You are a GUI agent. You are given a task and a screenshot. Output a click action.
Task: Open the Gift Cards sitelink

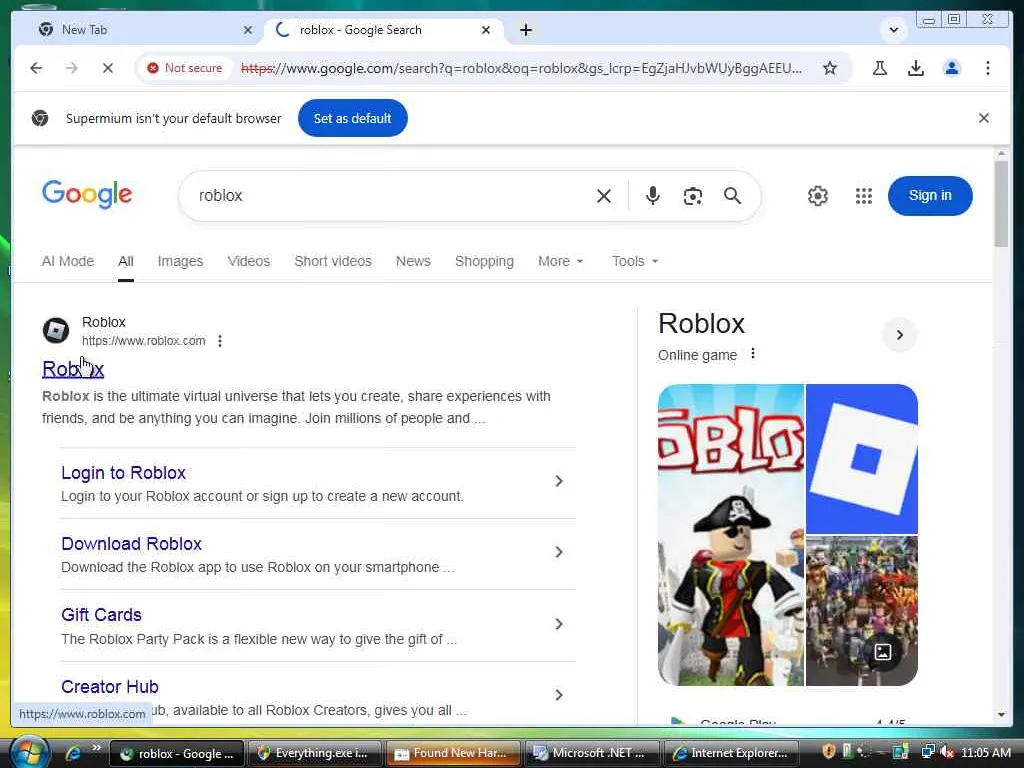click(x=101, y=615)
